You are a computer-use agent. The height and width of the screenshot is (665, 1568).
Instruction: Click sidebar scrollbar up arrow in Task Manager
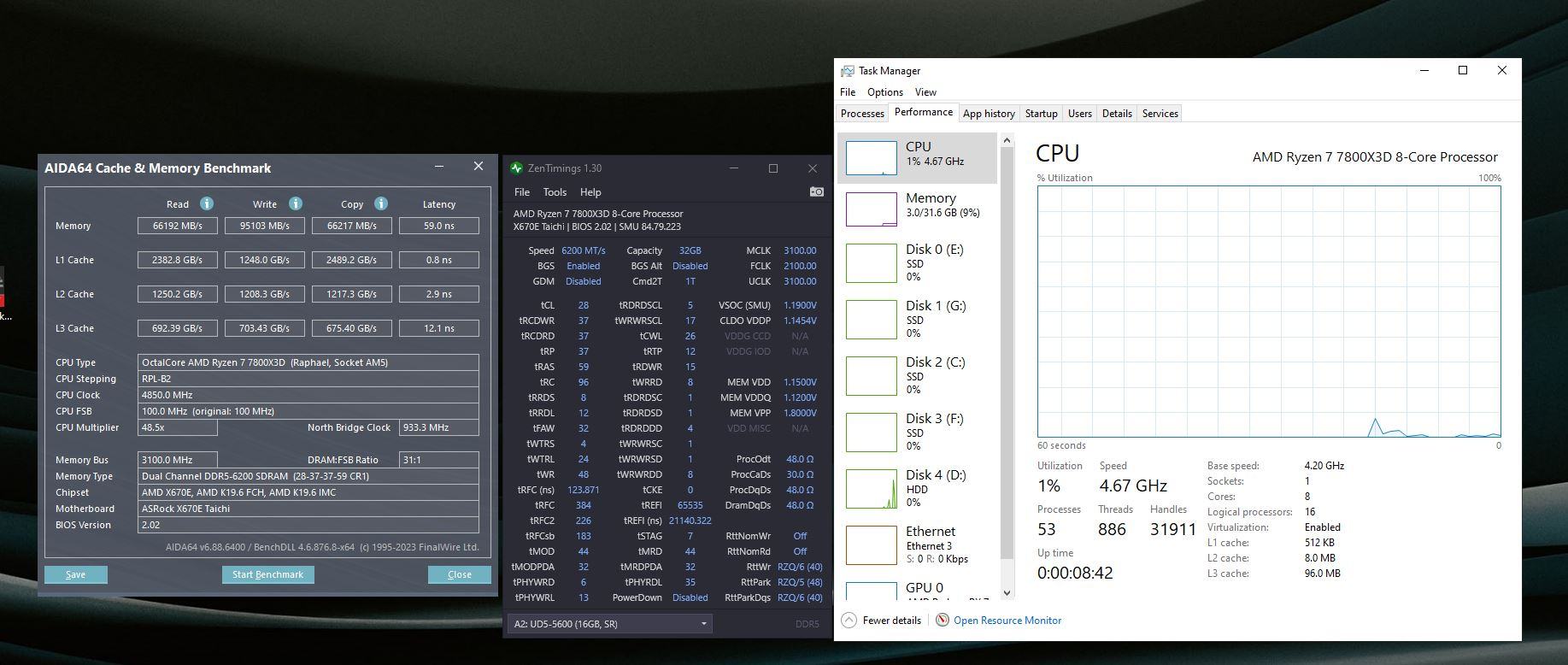point(1006,140)
